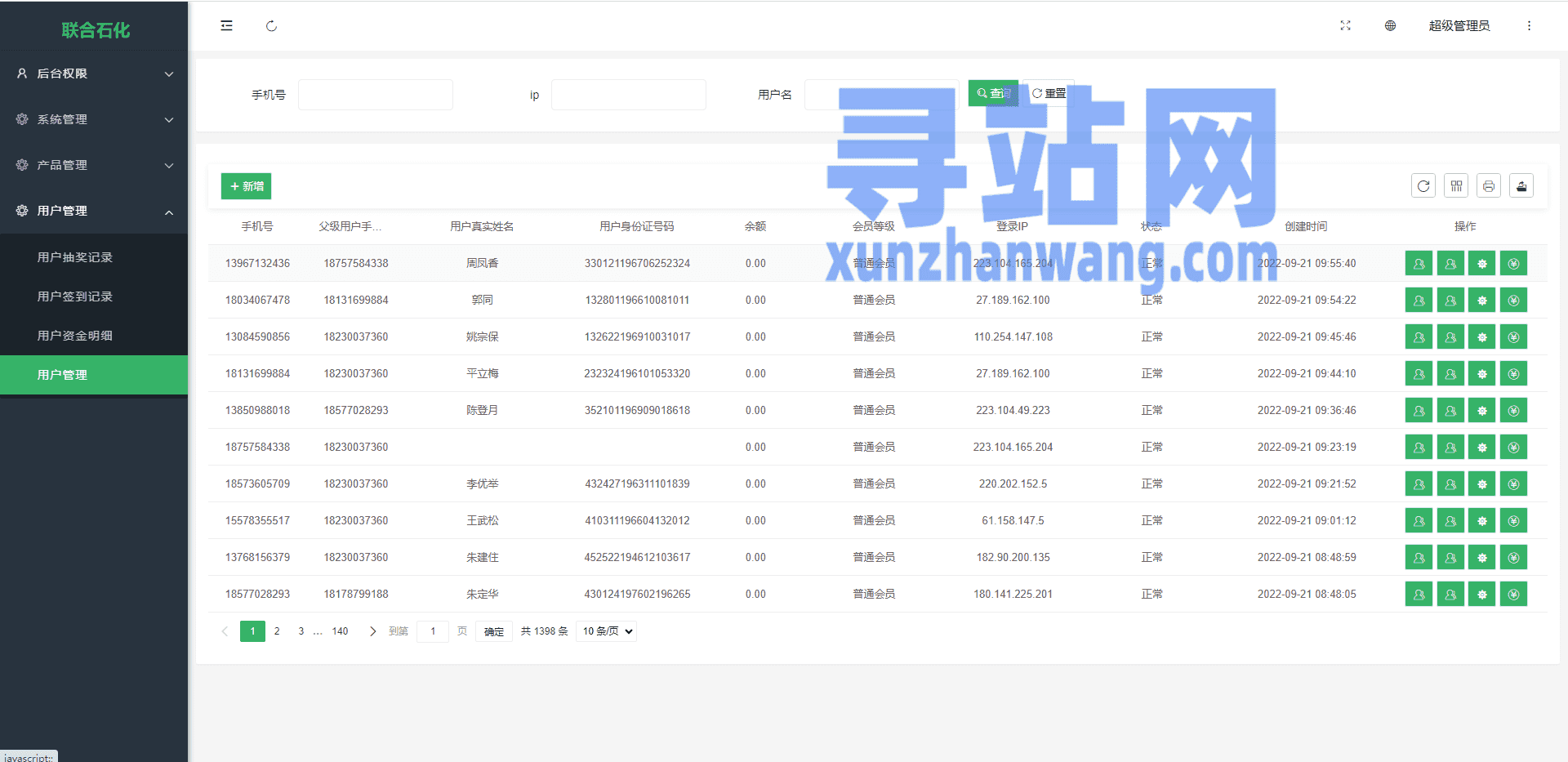
Task: Click the page refresh icon in header
Action: tap(271, 26)
